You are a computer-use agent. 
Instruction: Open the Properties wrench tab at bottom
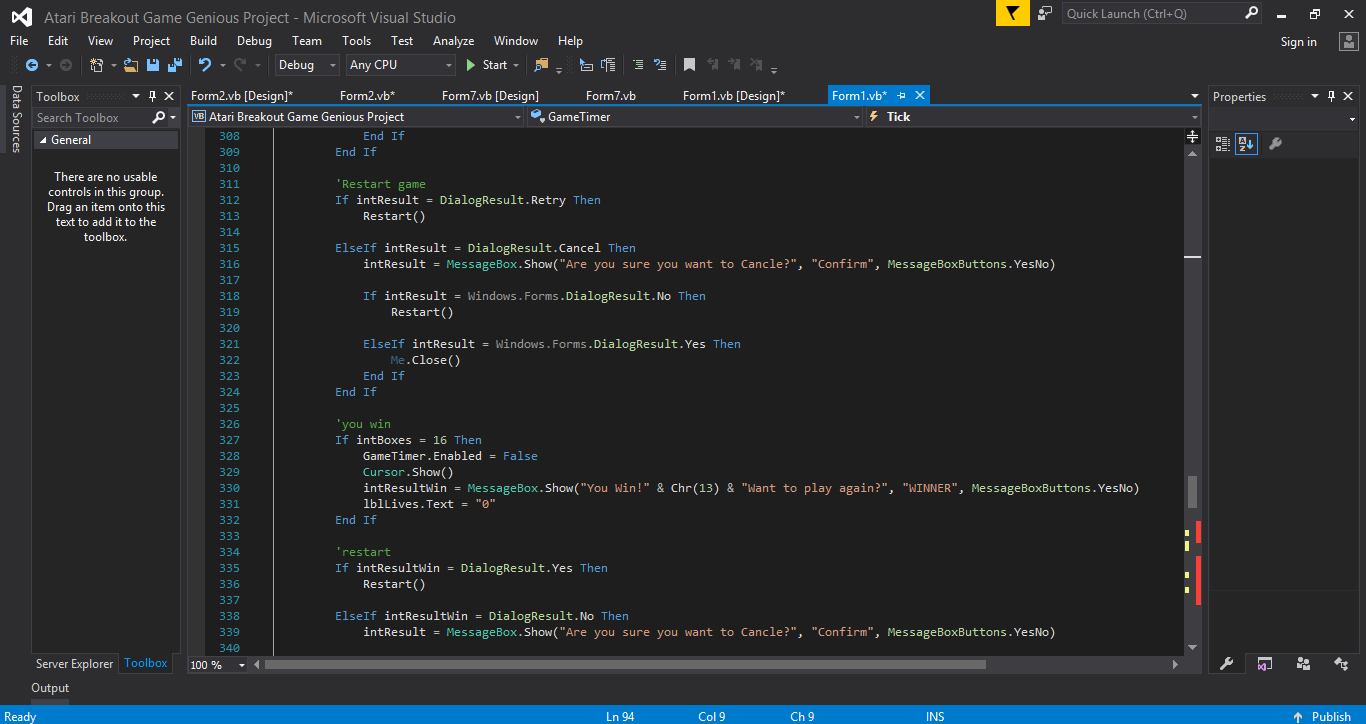1226,663
